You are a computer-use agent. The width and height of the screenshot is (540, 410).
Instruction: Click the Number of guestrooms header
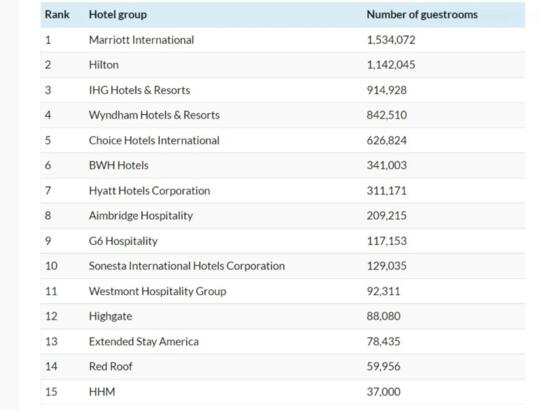(x=422, y=14)
